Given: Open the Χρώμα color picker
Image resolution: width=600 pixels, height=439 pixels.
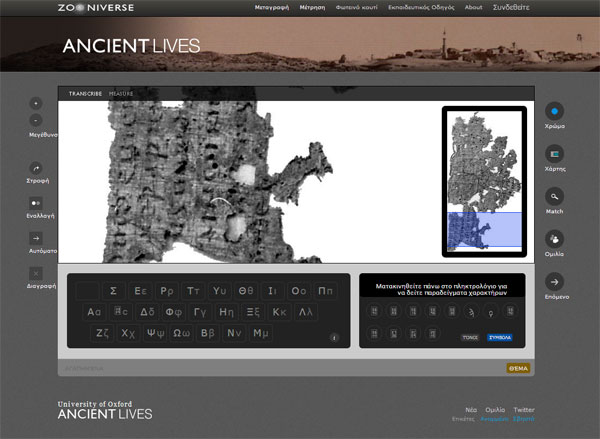Looking at the screenshot, I should (x=555, y=111).
